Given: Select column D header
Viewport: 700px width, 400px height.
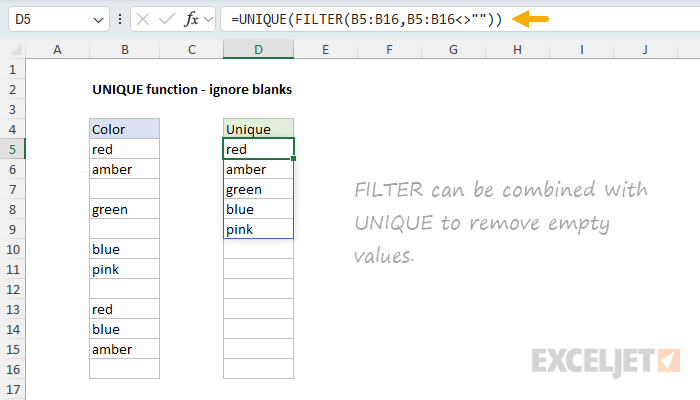Looking at the screenshot, I should (258, 50).
